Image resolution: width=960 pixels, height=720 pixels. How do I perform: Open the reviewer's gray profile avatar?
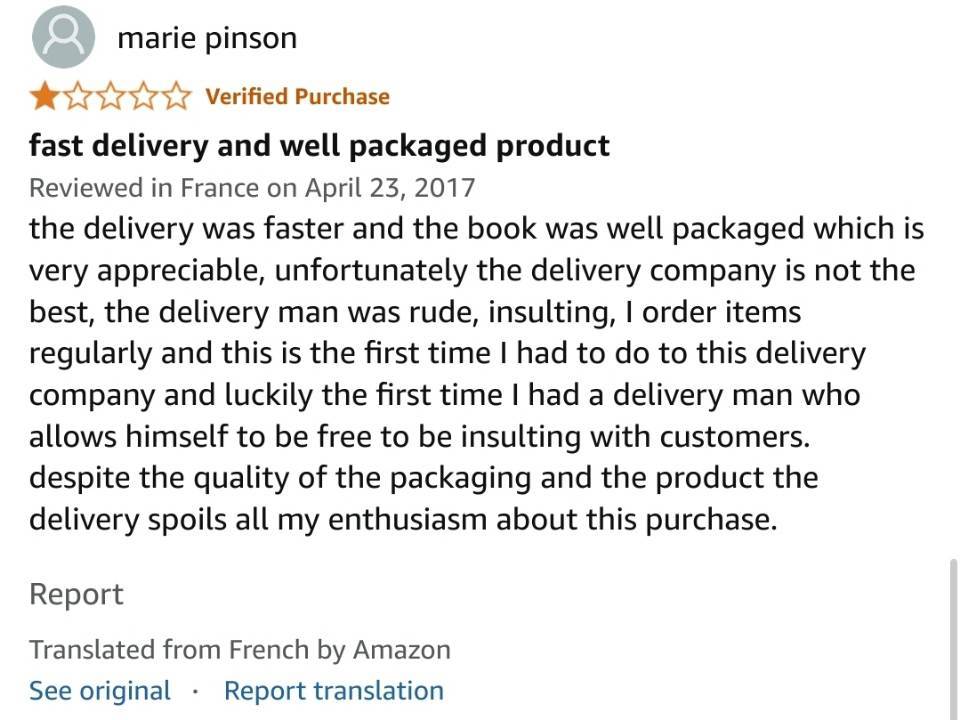(63, 37)
